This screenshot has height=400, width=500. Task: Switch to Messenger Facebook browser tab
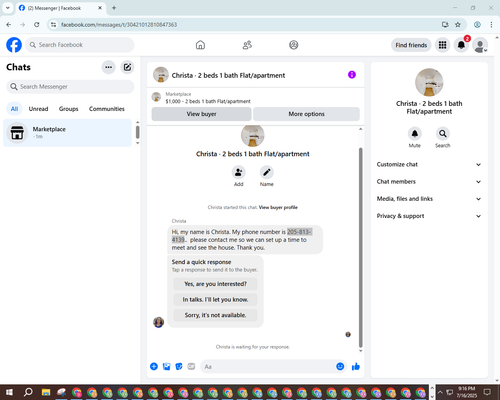click(60, 8)
